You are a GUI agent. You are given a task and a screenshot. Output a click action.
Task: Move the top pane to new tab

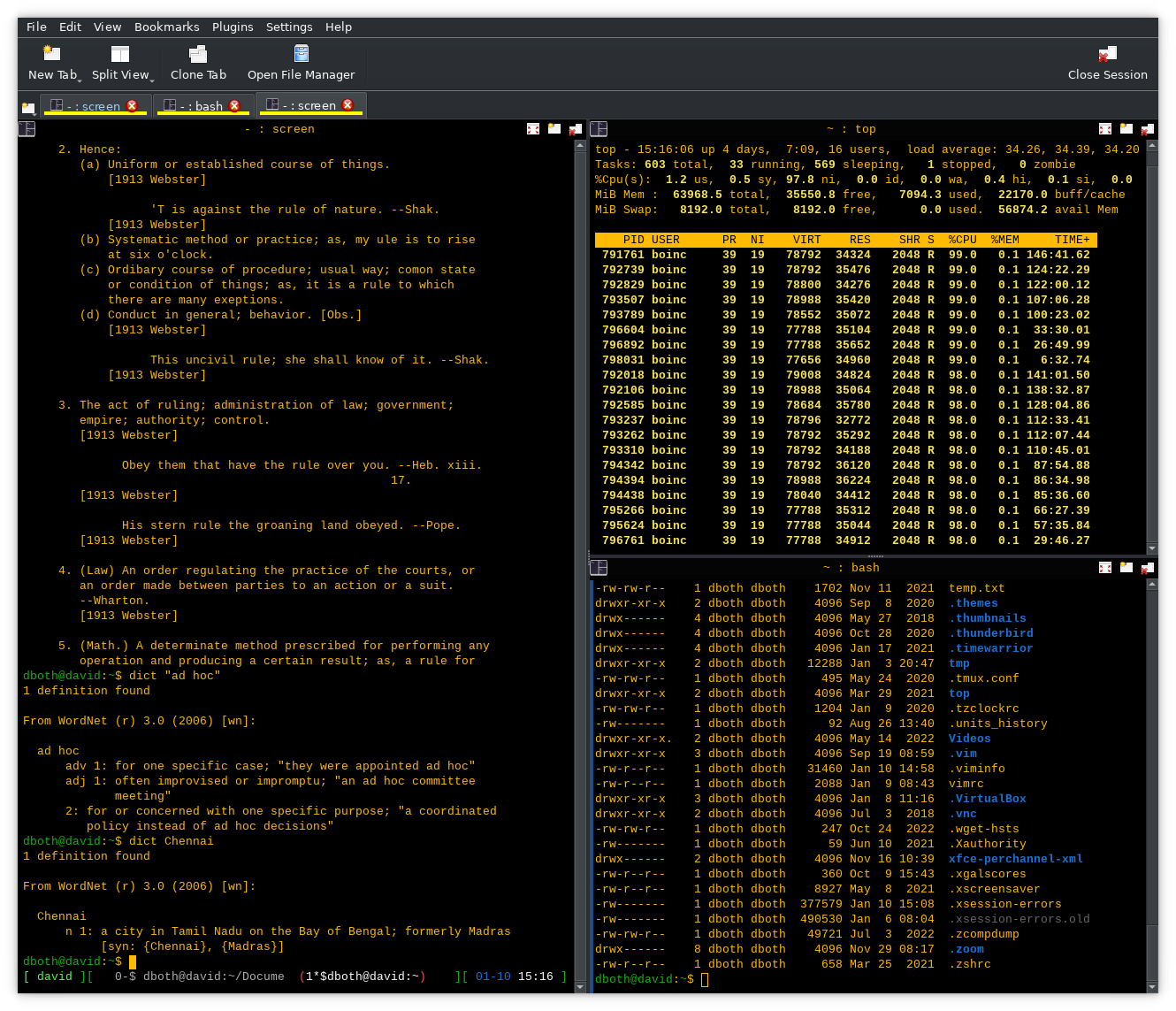[1126, 129]
